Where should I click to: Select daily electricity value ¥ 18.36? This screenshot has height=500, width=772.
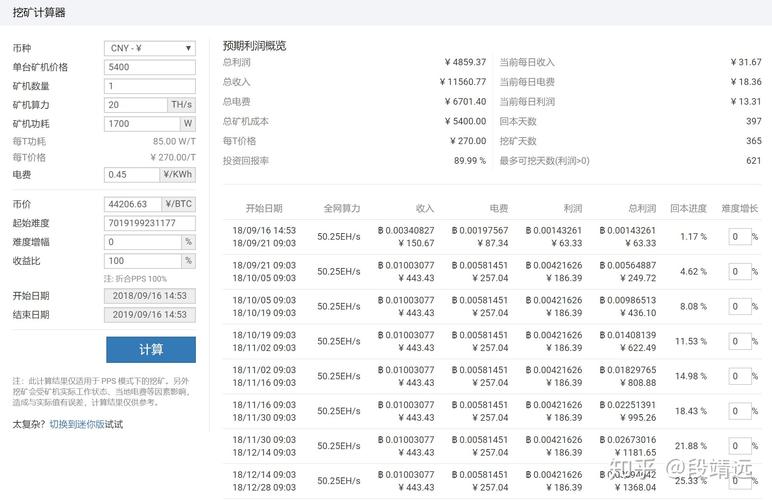pyautogui.click(x=746, y=82)
